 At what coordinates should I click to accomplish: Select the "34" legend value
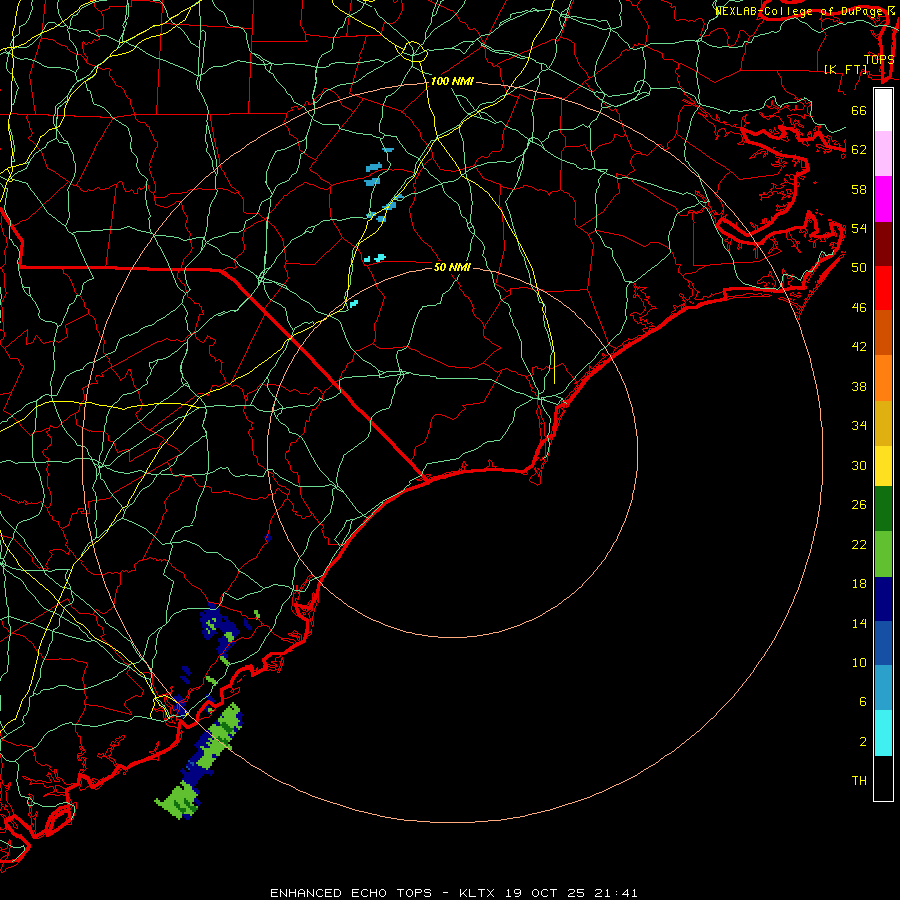tap(859, 426)
